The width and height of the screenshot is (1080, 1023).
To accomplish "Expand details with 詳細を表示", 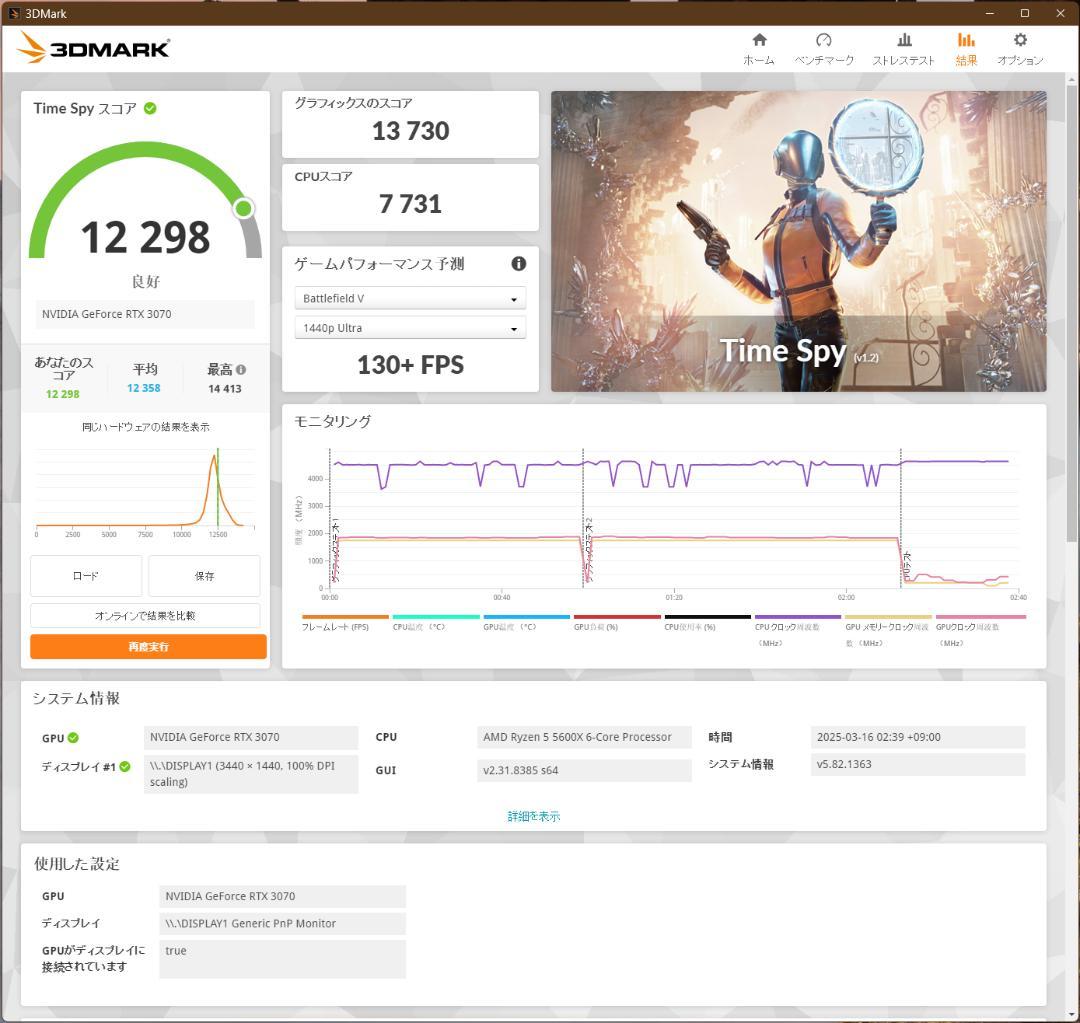I will (533, 815).
